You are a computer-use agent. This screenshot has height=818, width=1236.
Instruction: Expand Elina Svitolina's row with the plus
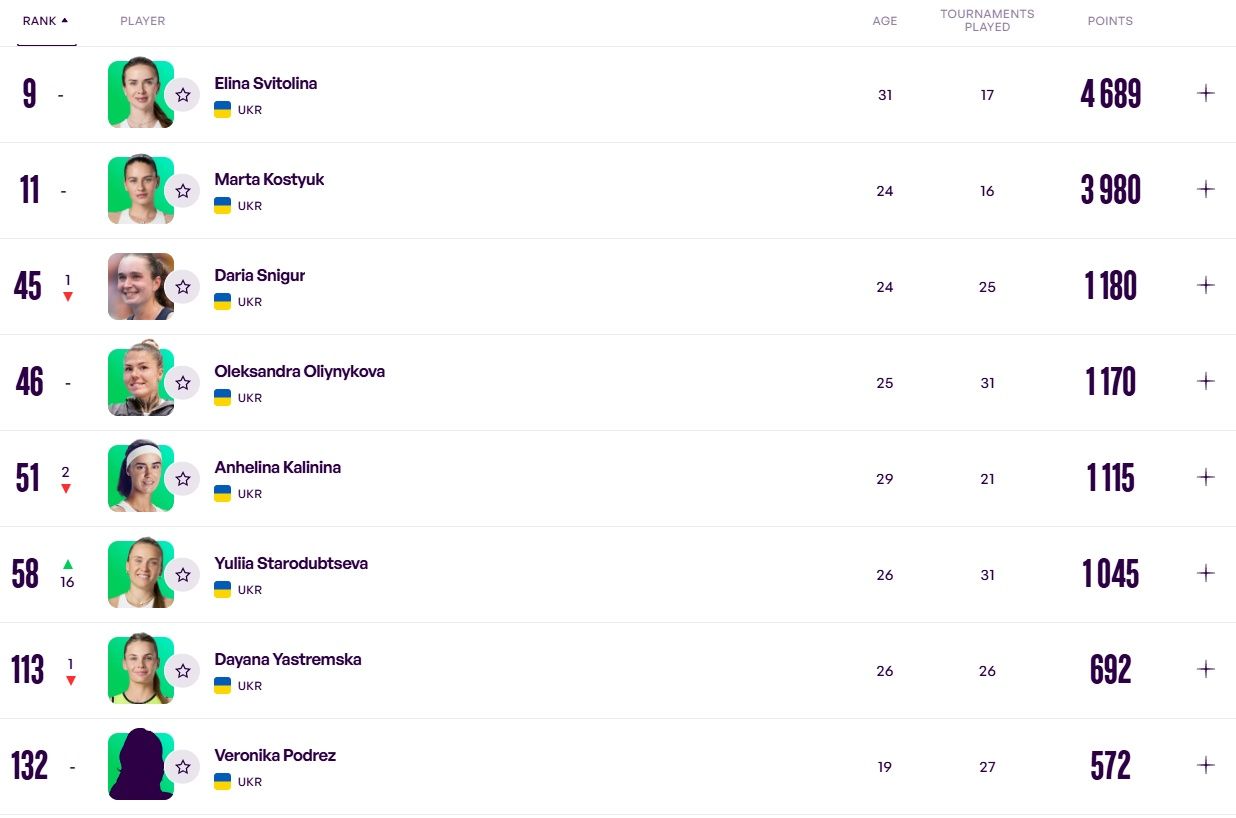pos(1206,93)
